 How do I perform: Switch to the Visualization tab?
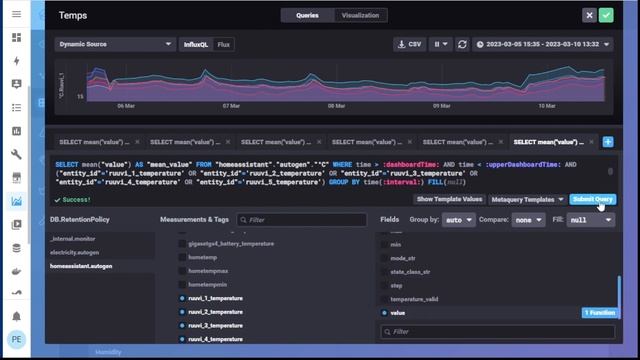tap(360, 16)
